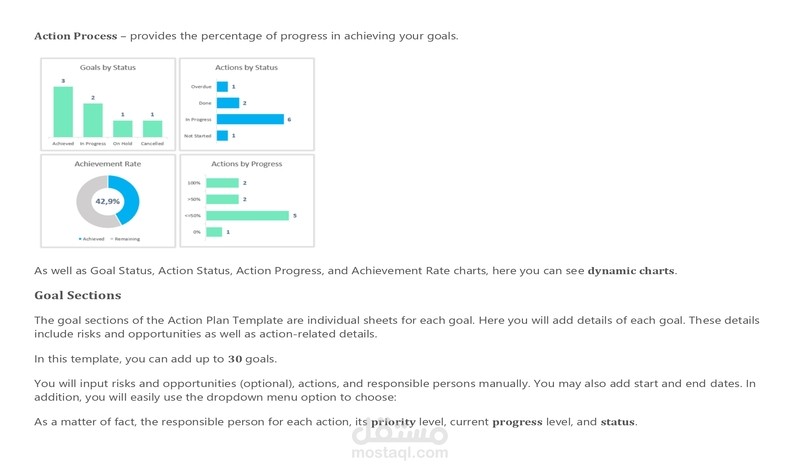Click the In Progress bar in Goals by Status
Screen dimensions: 800x470
click(x=93, y=120)
